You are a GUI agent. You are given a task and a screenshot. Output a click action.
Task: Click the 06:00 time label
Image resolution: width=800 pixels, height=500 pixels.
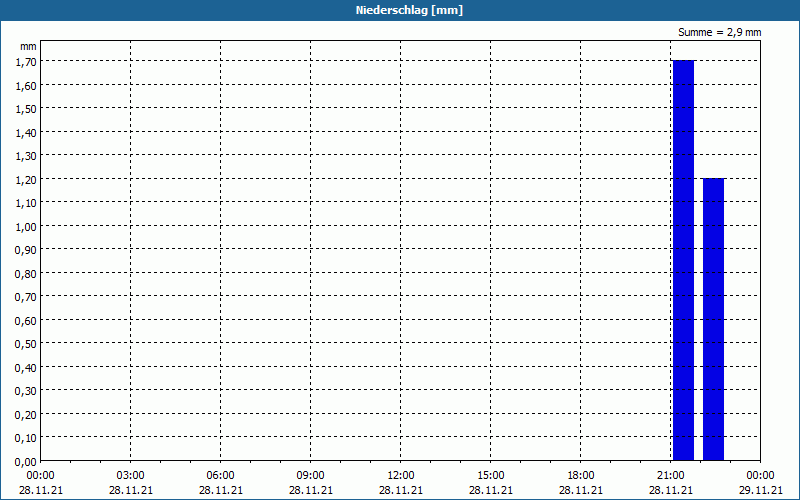tap(220, 476)
